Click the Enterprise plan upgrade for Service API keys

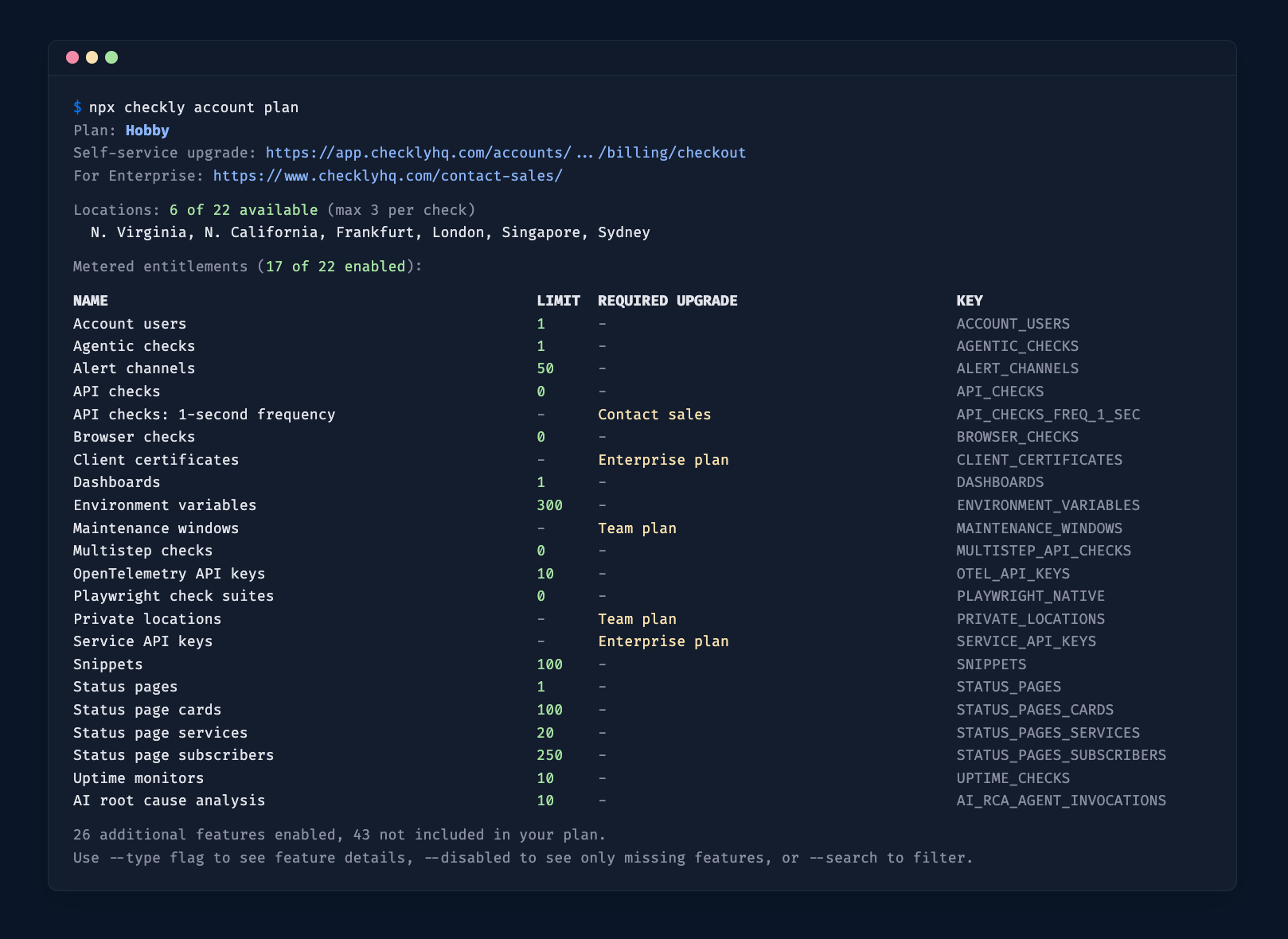coord(663,641)
